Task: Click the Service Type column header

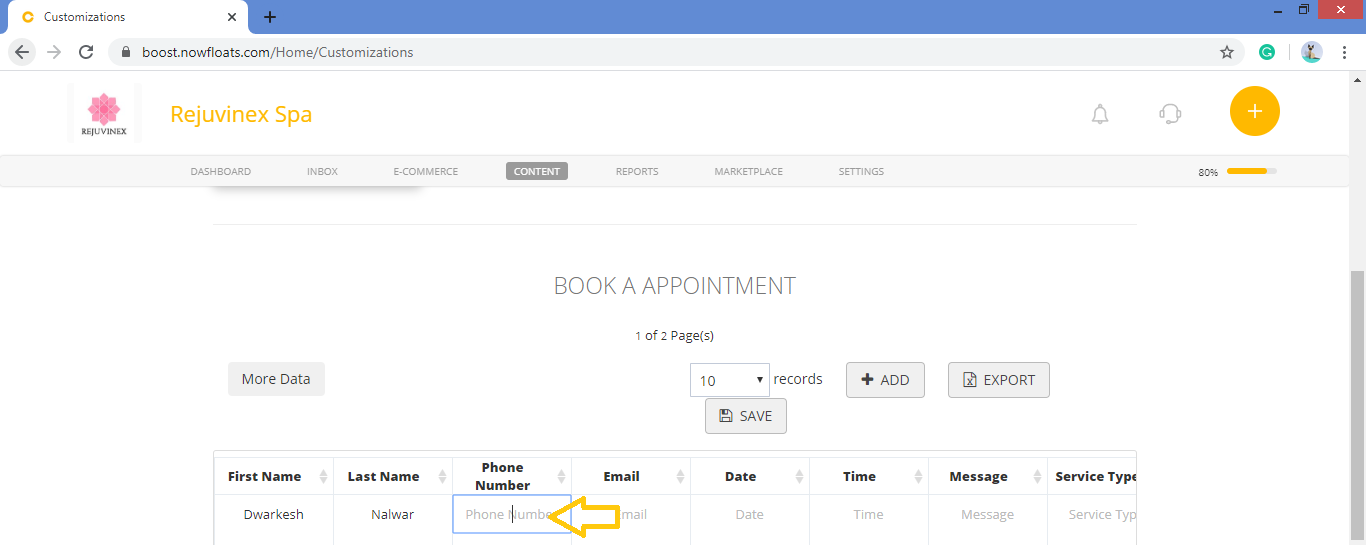Action: pyautogui.click(x=1092, y=476)
